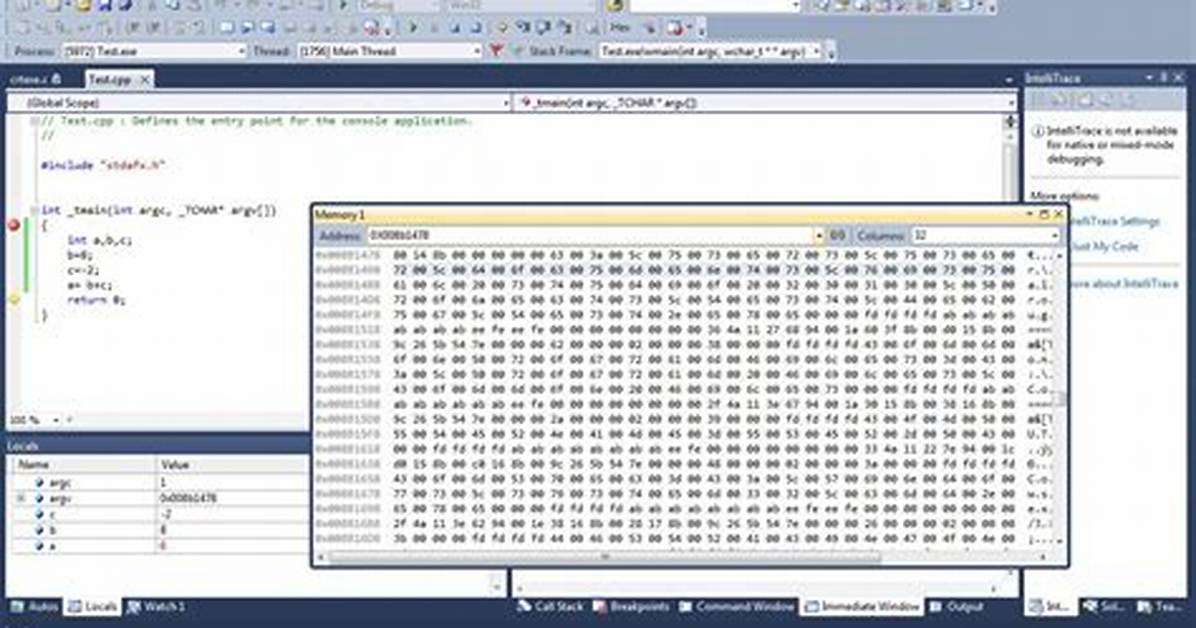Open the IntelliTrace Settings link

[x=1114, y=221]
